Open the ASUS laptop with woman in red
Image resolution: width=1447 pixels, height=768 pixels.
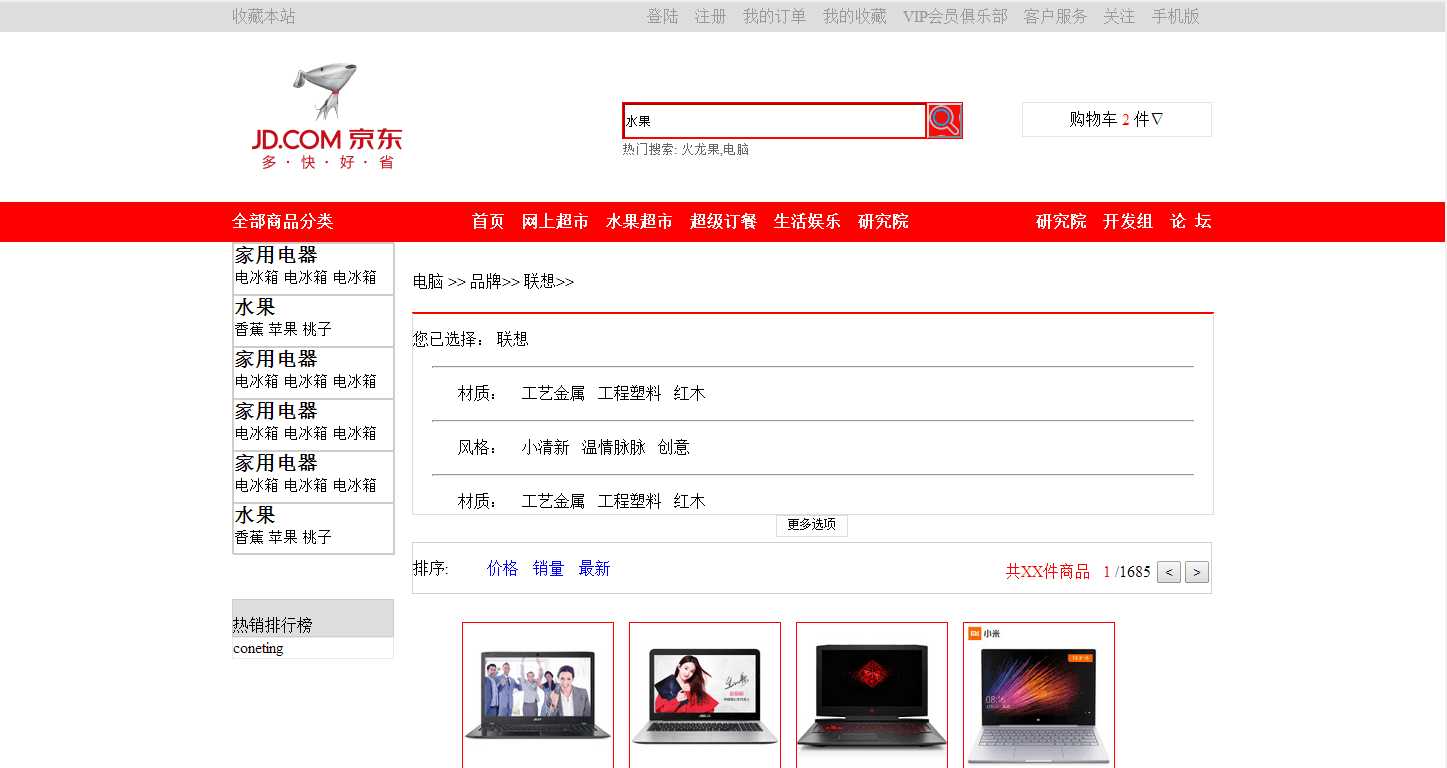pos(705,695)
